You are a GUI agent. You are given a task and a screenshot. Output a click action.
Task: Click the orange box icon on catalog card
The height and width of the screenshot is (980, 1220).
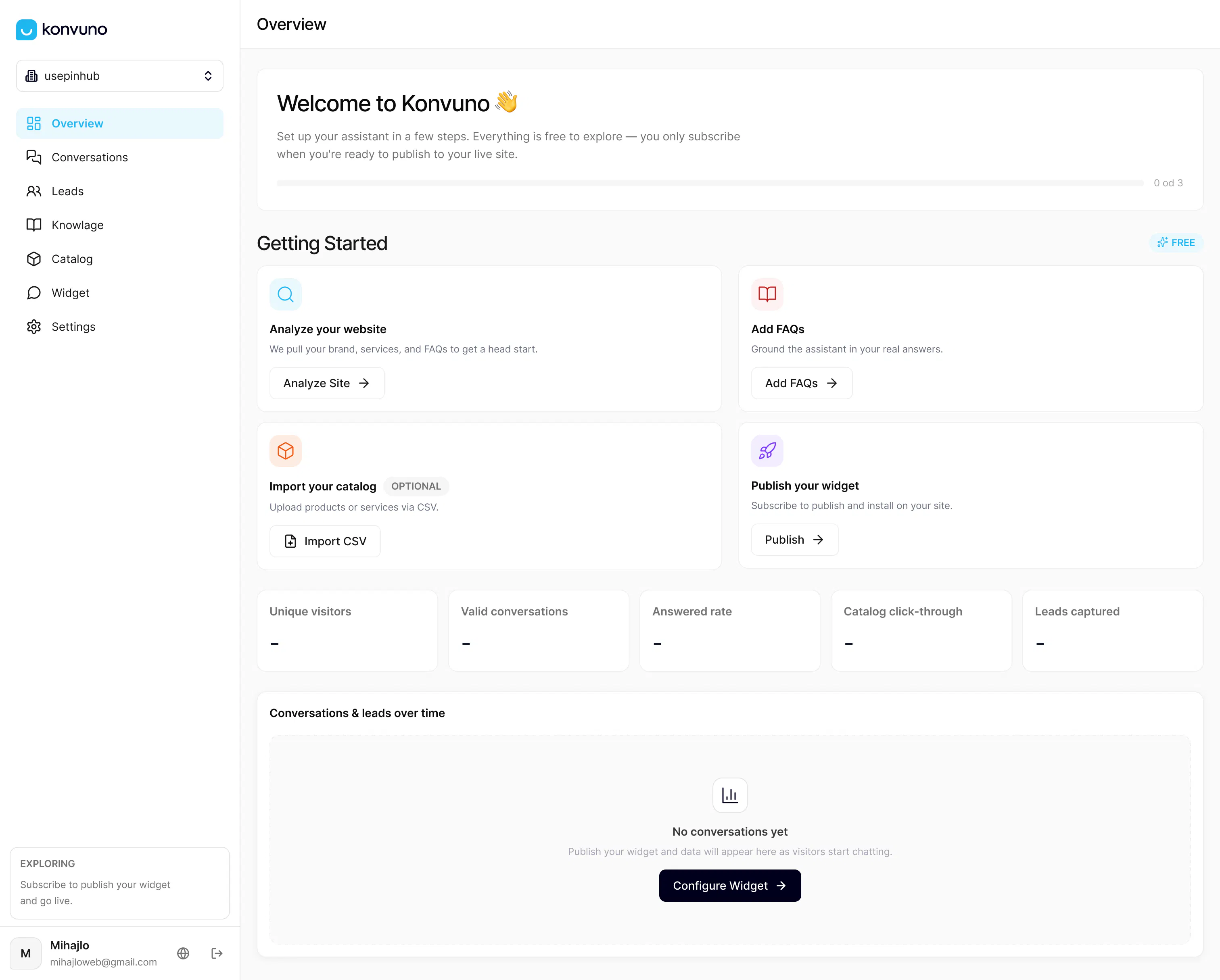[x=286, y=451]
